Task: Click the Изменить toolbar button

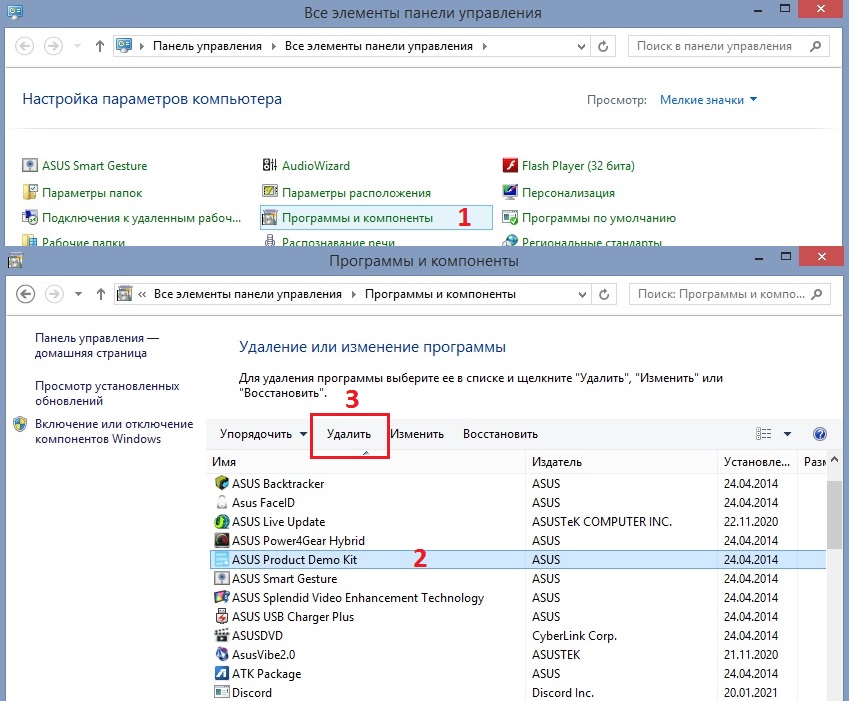Action: pyautogui.click(x=417, y=434)
